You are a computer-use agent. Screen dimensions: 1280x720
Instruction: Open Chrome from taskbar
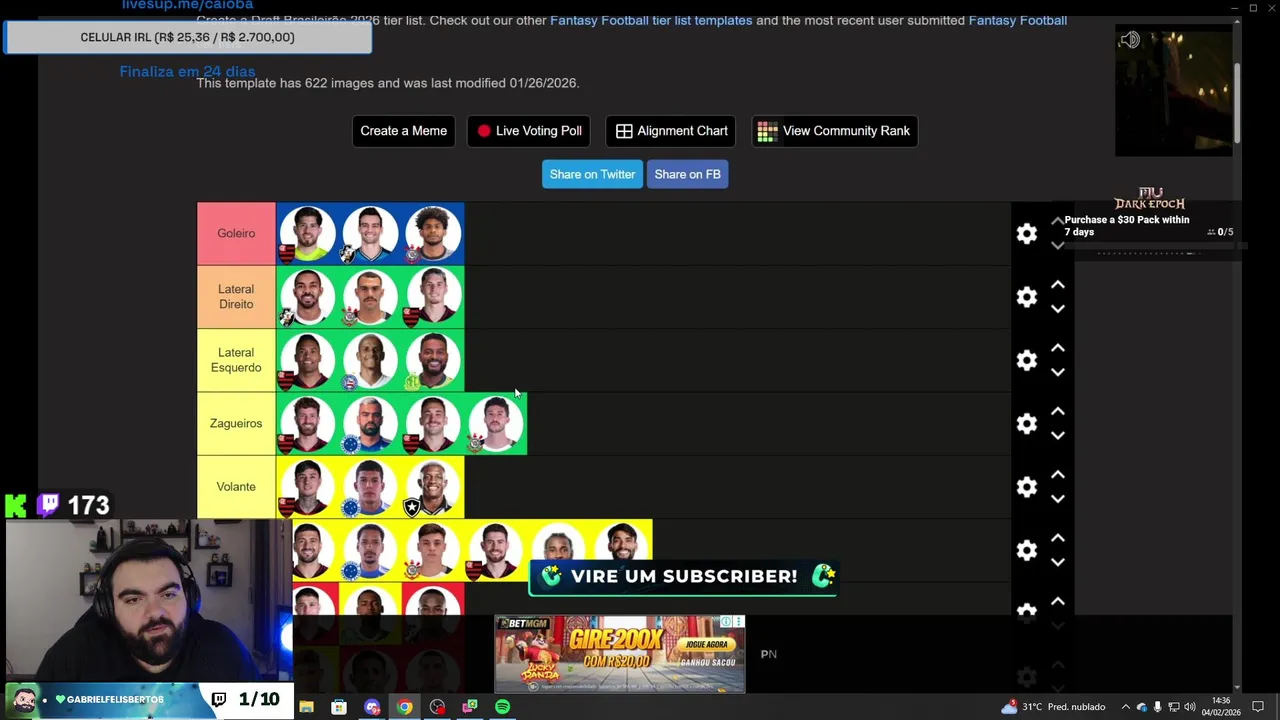(404, 707)
